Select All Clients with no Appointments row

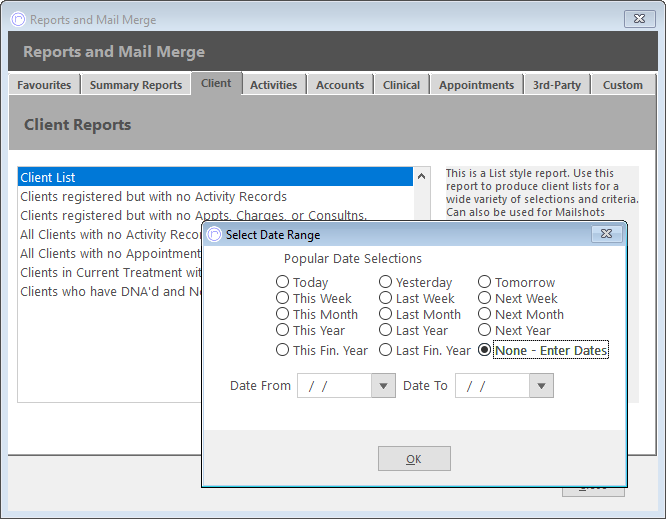(x=110, y=254)
